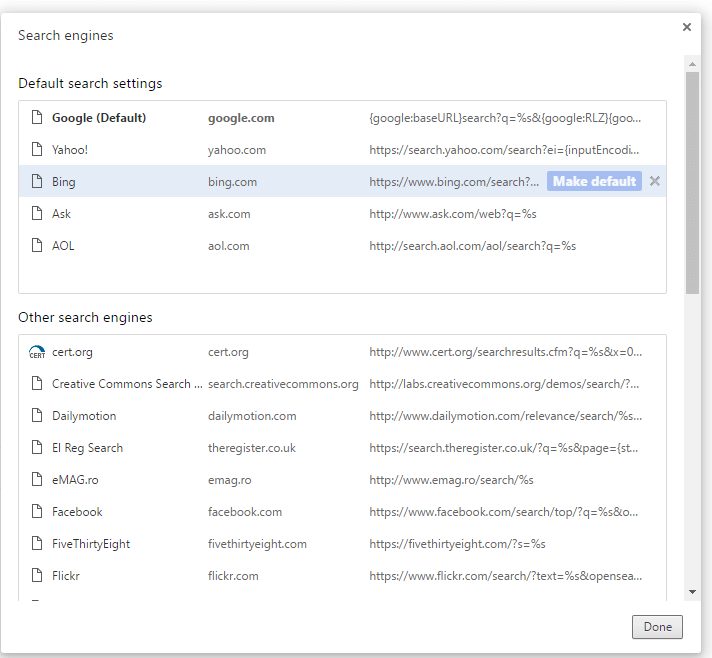Click the page icon next to AOL
Image resolution: width=712 pixels, height=658 pixels.
37,245
